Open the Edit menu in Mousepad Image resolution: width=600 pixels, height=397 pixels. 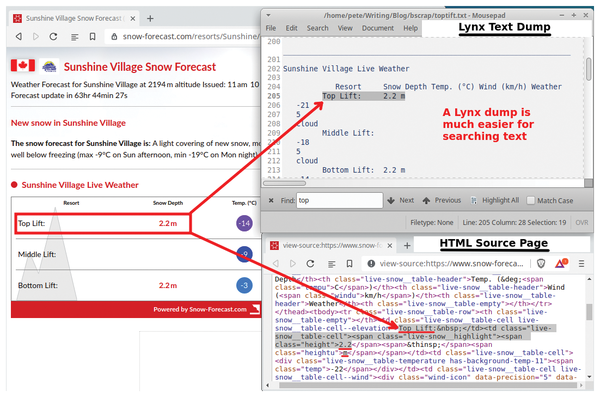[x=291, y=28]
